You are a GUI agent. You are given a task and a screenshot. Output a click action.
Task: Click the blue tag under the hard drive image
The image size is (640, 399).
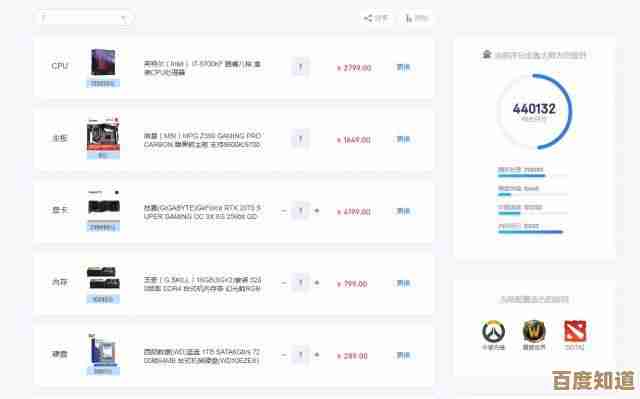click(x=103, y=371)
